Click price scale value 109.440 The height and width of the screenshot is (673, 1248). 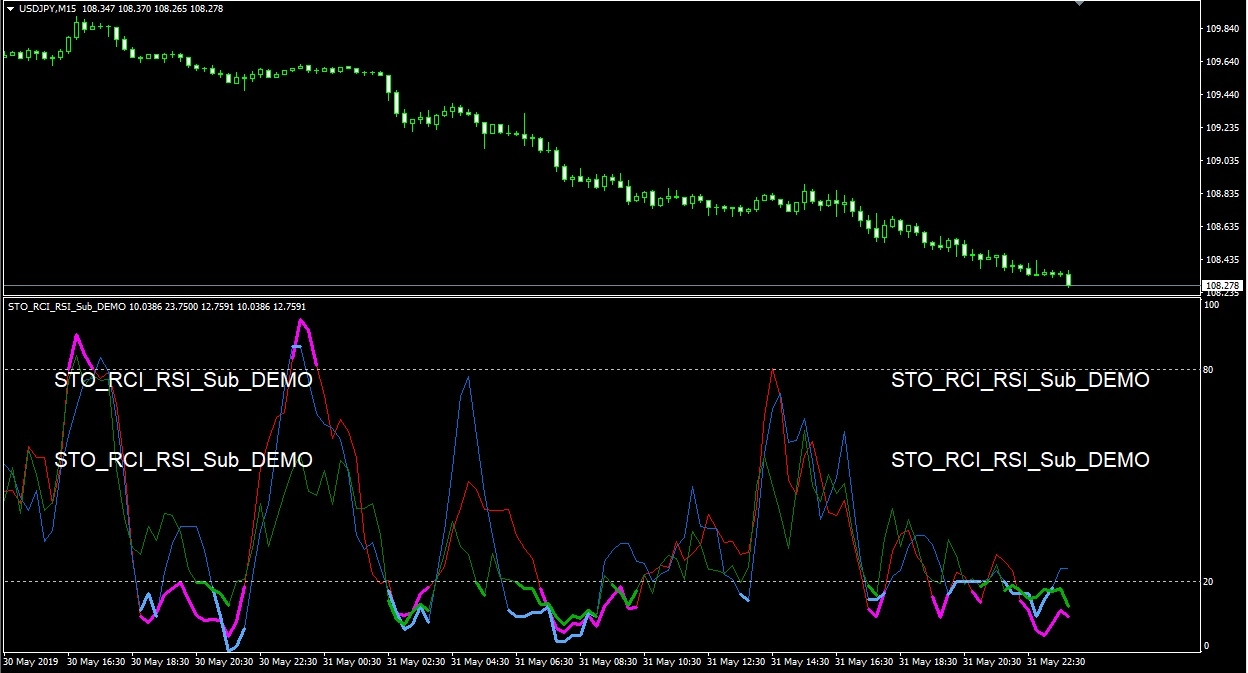1224,95
